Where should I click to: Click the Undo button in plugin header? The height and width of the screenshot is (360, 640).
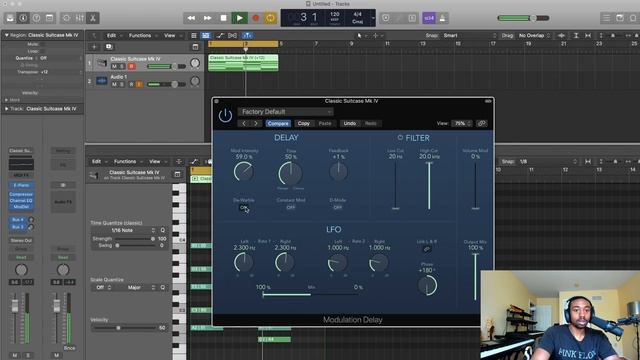click(x=350, y=123)
